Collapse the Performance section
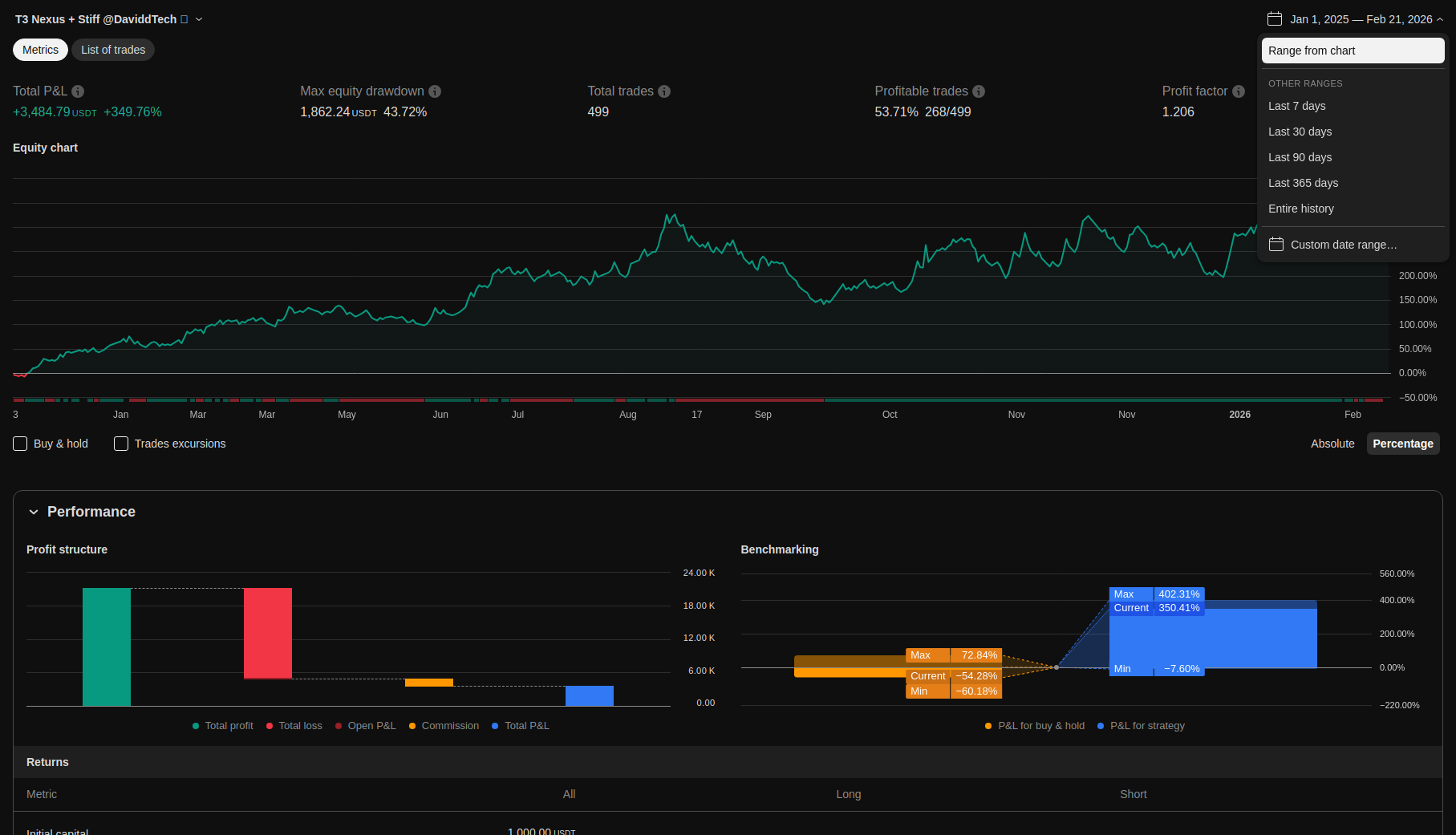The image size is (1456, 835). tap(34, 512)
